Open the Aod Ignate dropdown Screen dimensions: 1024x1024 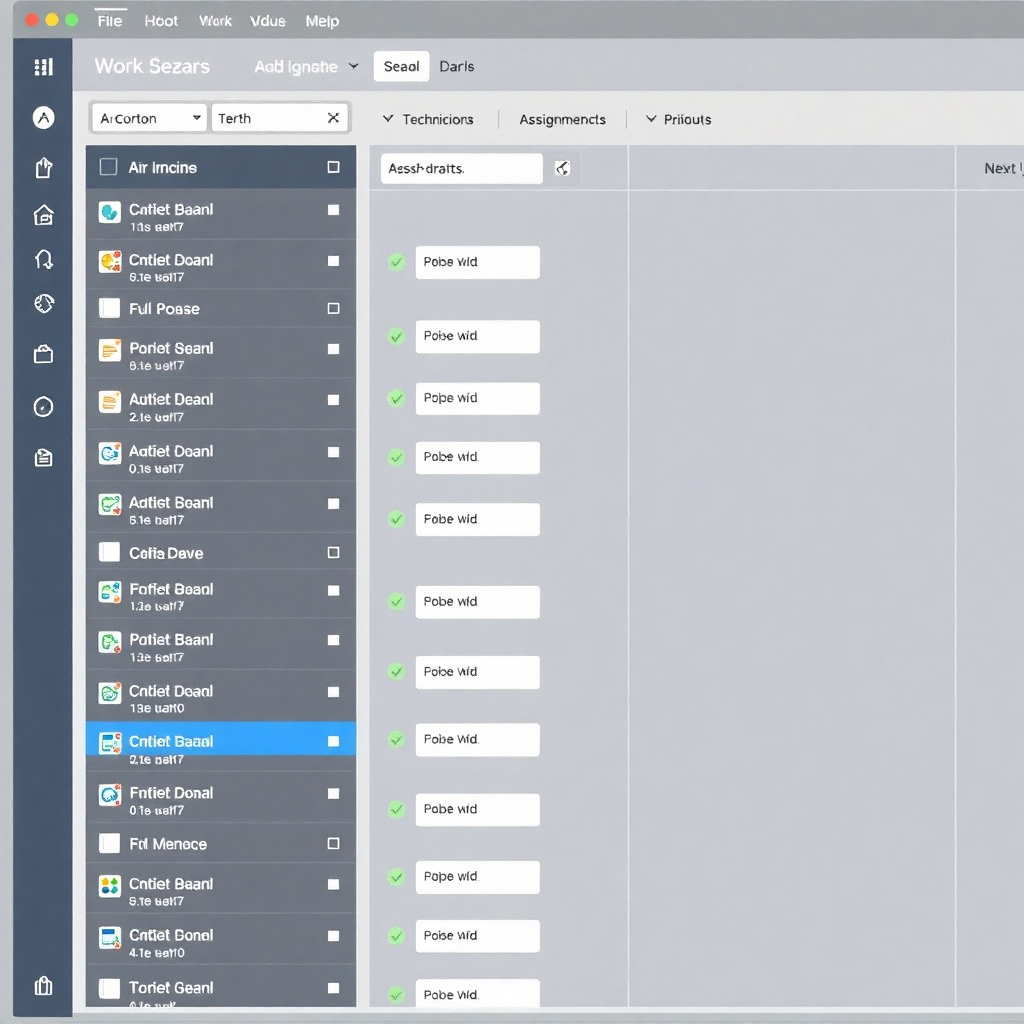(306, 67)
